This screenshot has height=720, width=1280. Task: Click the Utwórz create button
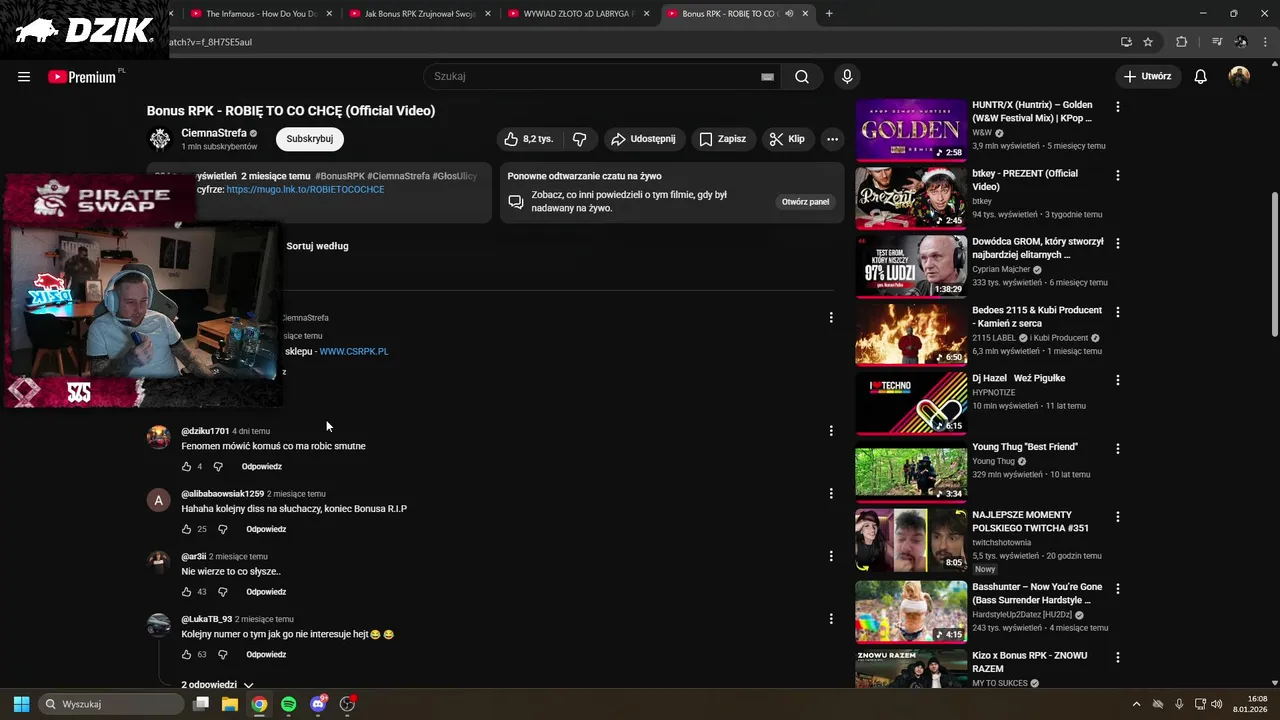(x=1147, y=77)
